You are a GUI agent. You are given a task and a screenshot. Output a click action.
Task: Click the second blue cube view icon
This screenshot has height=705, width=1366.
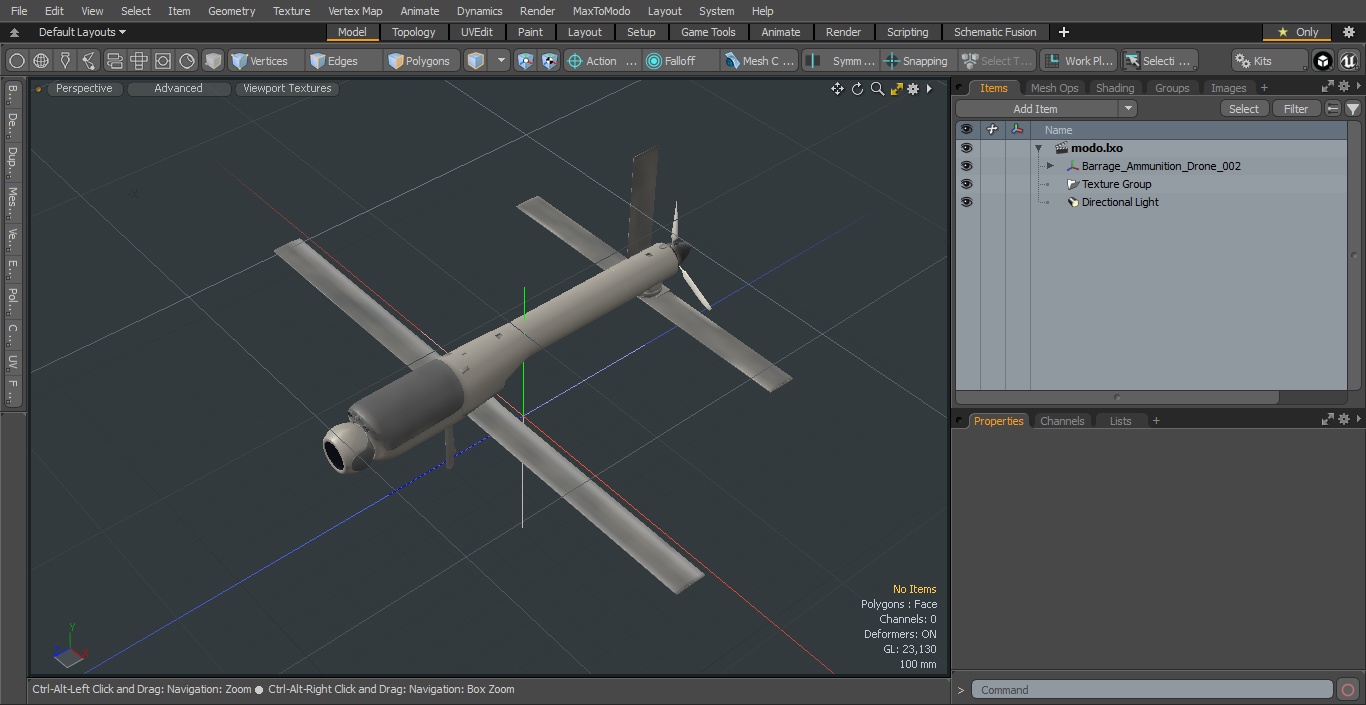tap(549, 61)
